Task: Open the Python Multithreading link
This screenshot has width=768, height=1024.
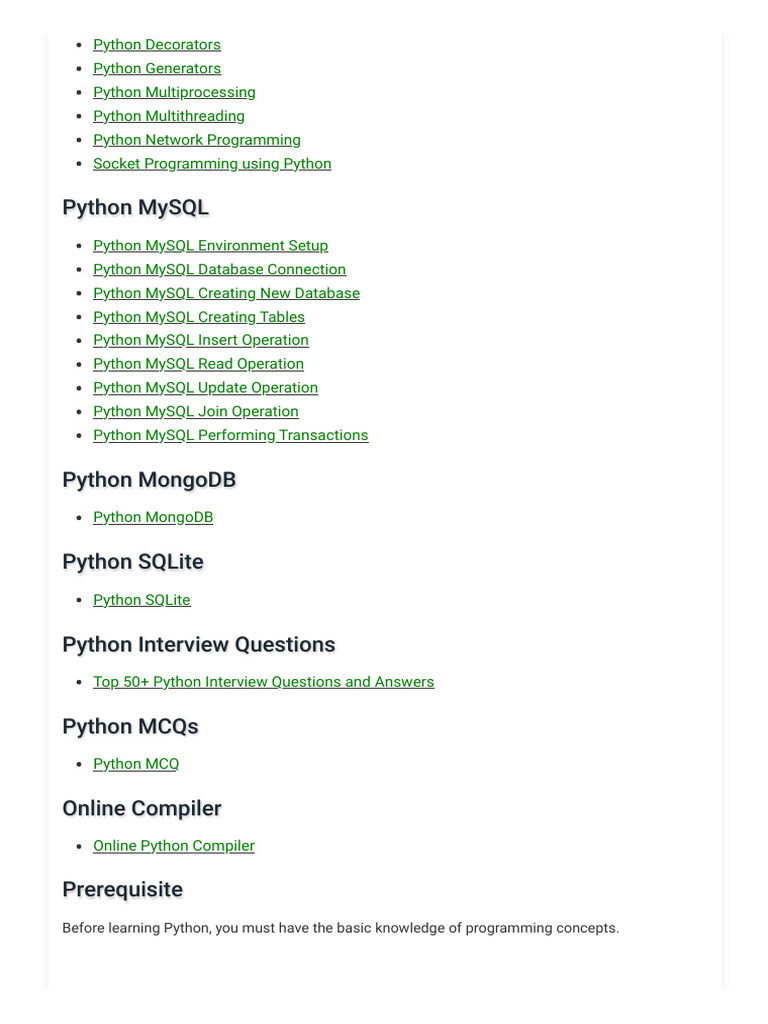Action: (168, 116)
